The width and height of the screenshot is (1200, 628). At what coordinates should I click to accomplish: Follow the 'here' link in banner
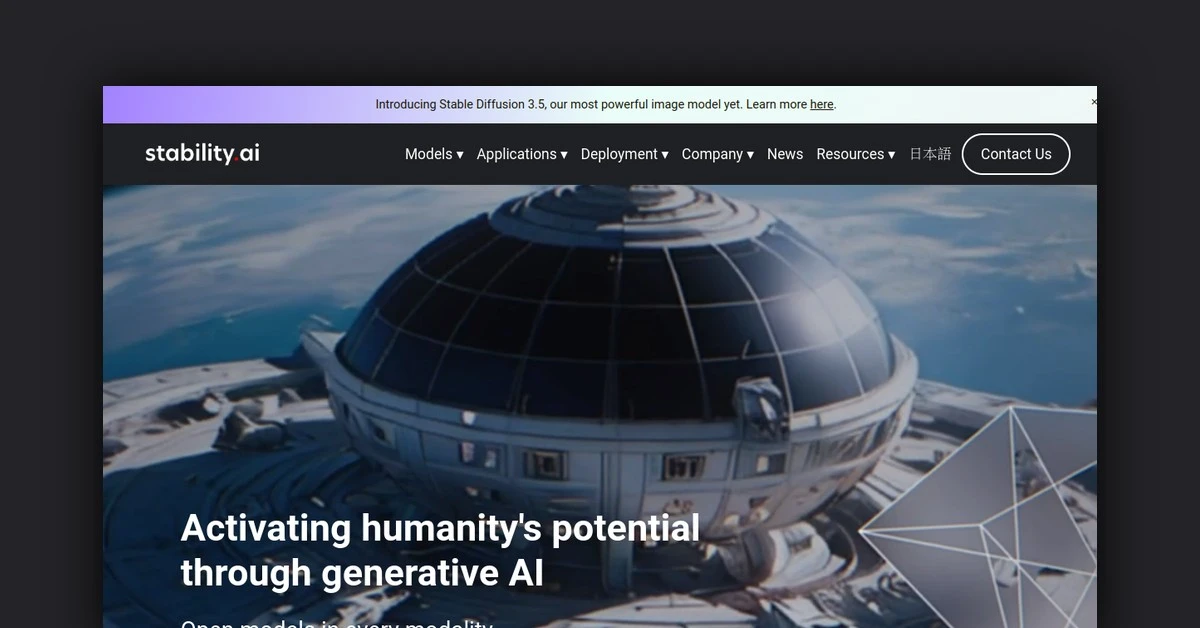coord(821,104)
